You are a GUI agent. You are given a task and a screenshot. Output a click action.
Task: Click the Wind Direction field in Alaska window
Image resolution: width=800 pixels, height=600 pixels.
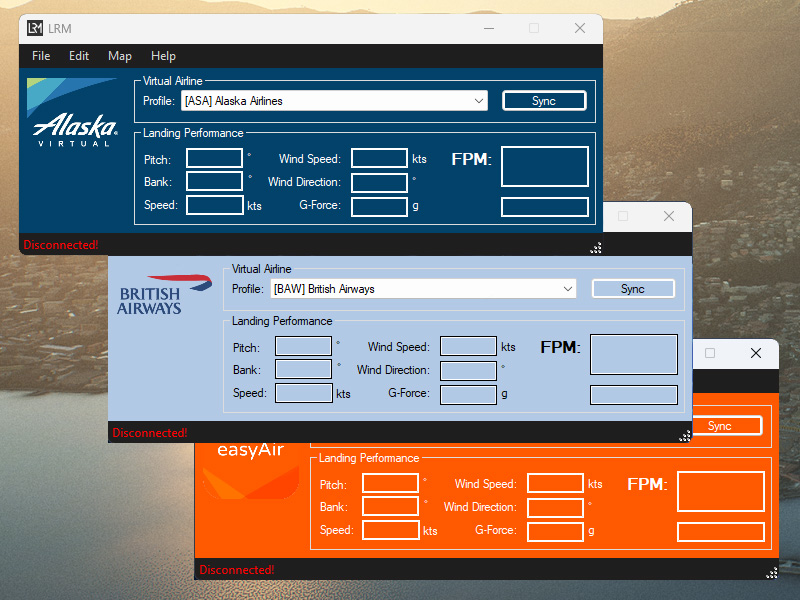379,183
